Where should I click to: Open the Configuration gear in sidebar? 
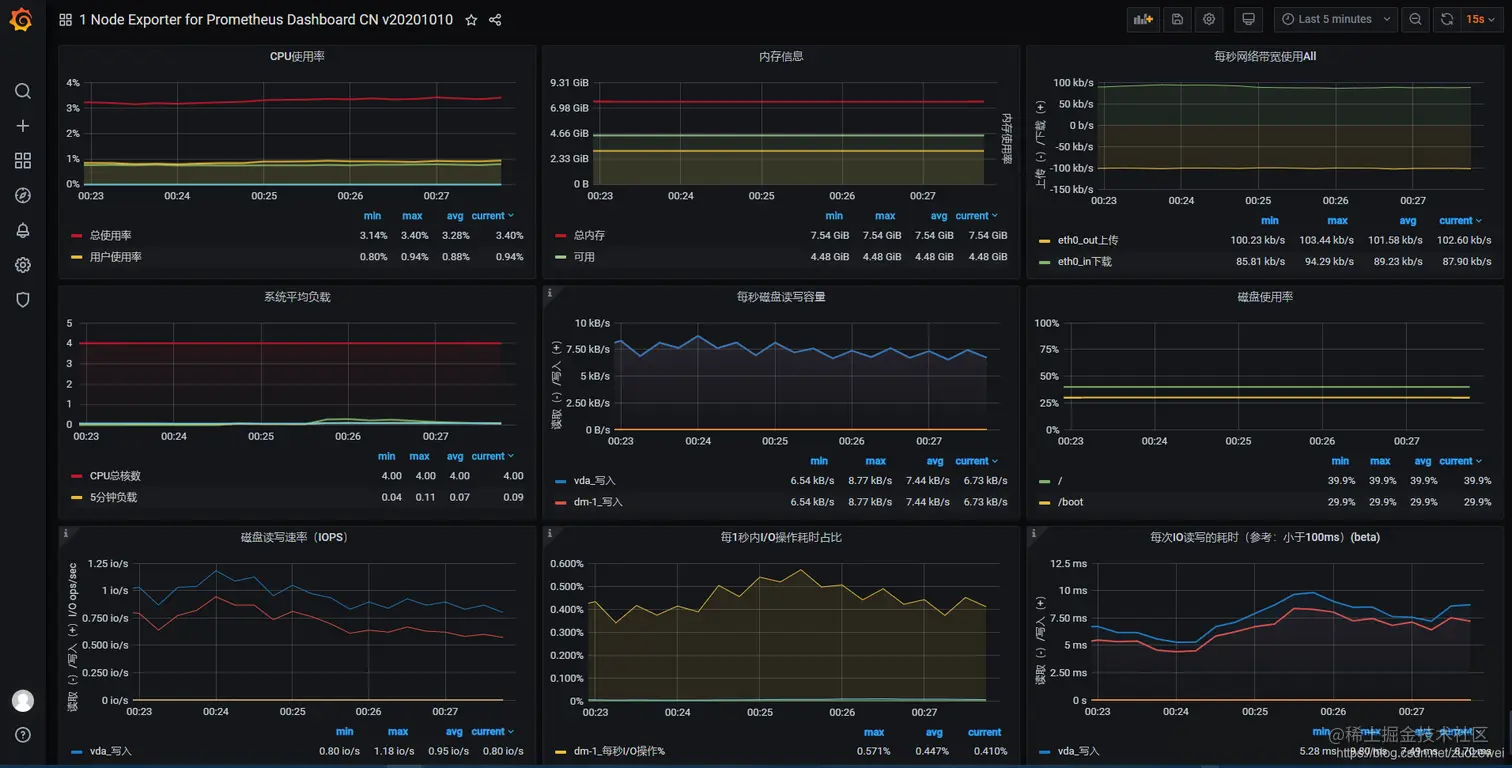(x=23, y=265)
